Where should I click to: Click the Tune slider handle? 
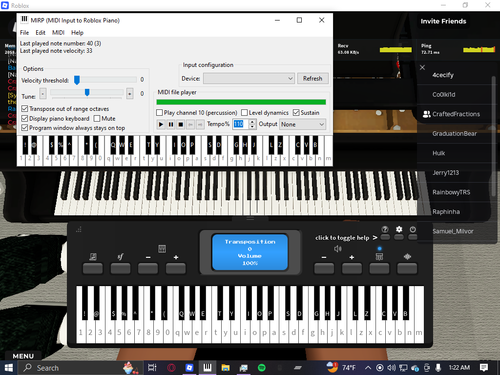coord(87,92)
